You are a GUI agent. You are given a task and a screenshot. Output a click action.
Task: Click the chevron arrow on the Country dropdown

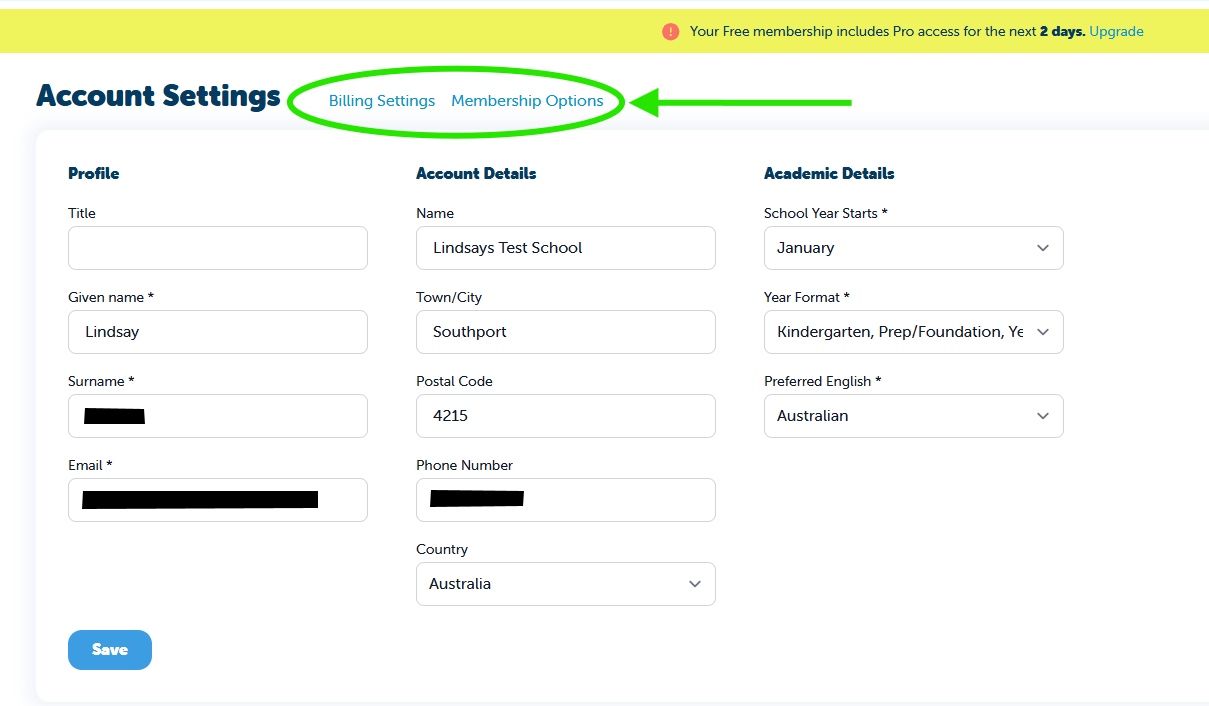point(695,584)
